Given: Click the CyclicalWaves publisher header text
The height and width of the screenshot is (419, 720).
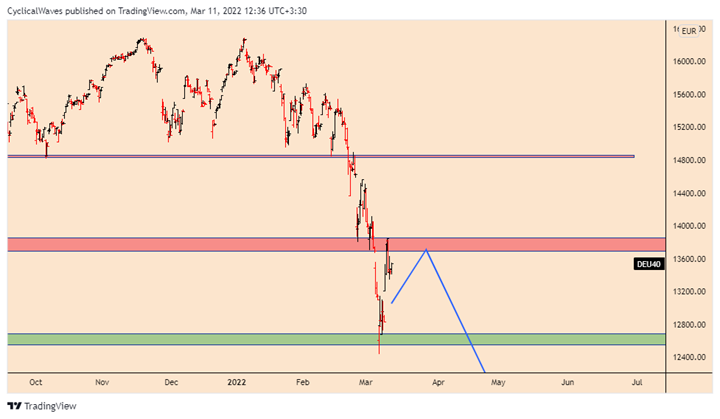Looking at the screenshot, I should (157, 11).
